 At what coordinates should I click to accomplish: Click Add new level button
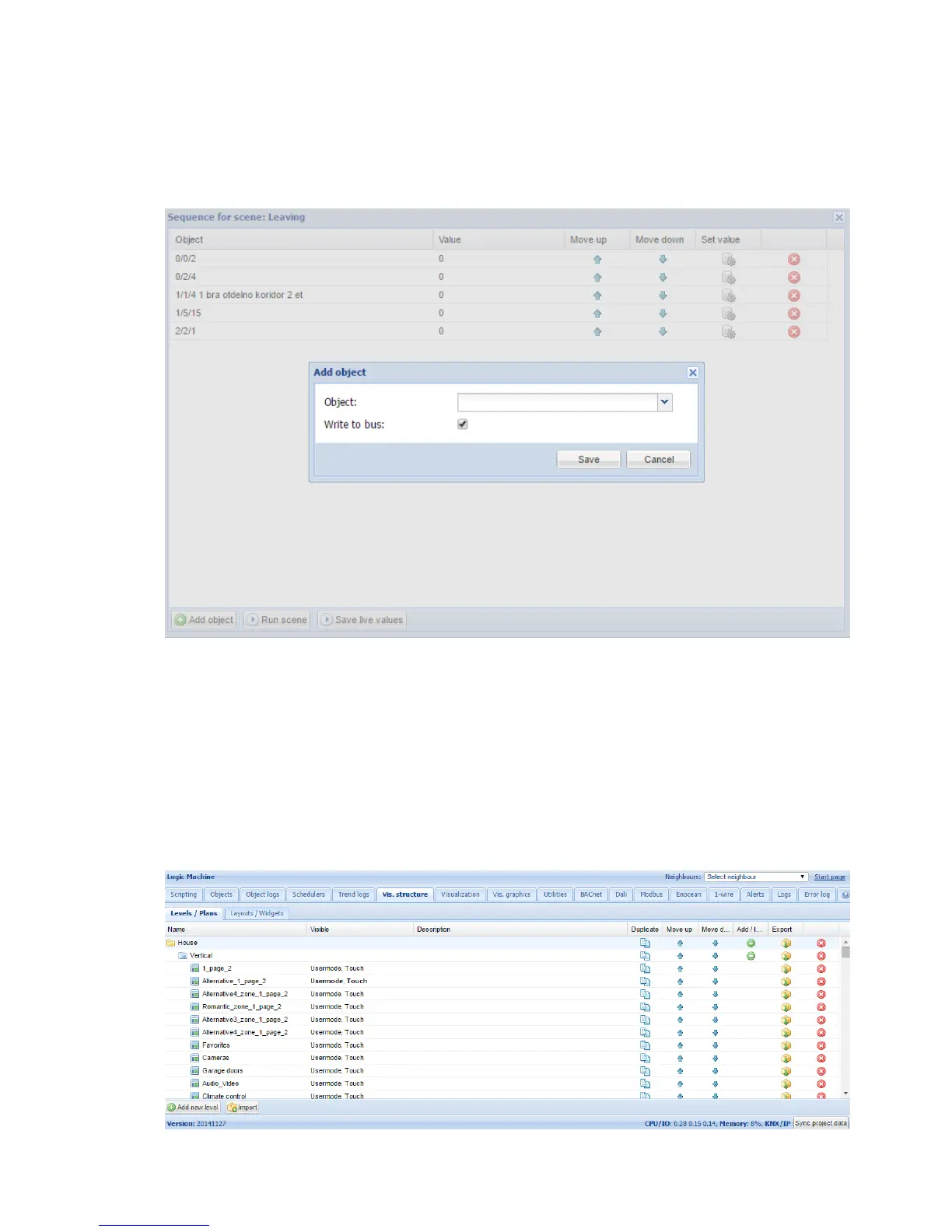(x=193, y=1107)
